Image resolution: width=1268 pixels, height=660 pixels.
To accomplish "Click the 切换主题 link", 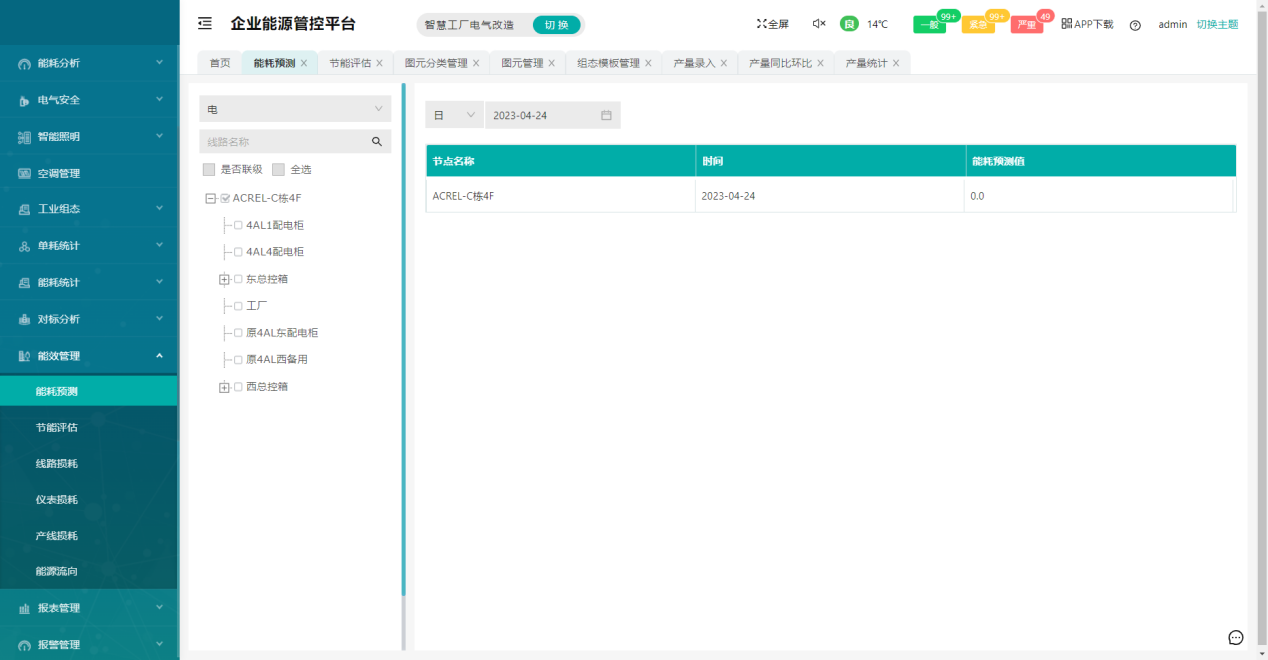I will coord(1217,24).
